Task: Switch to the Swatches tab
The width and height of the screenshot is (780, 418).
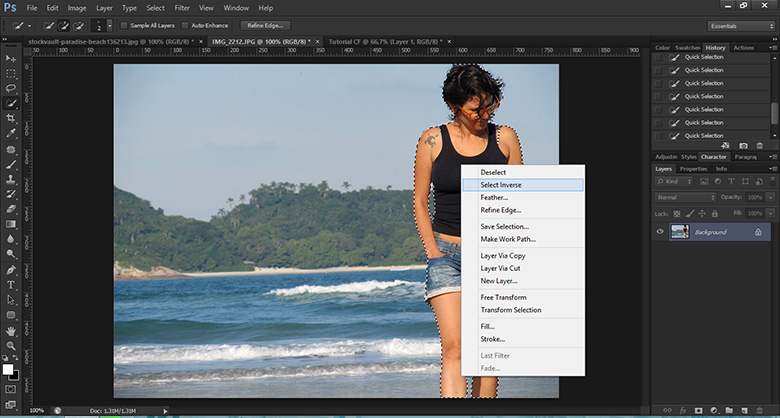Action: click(686, 47)
